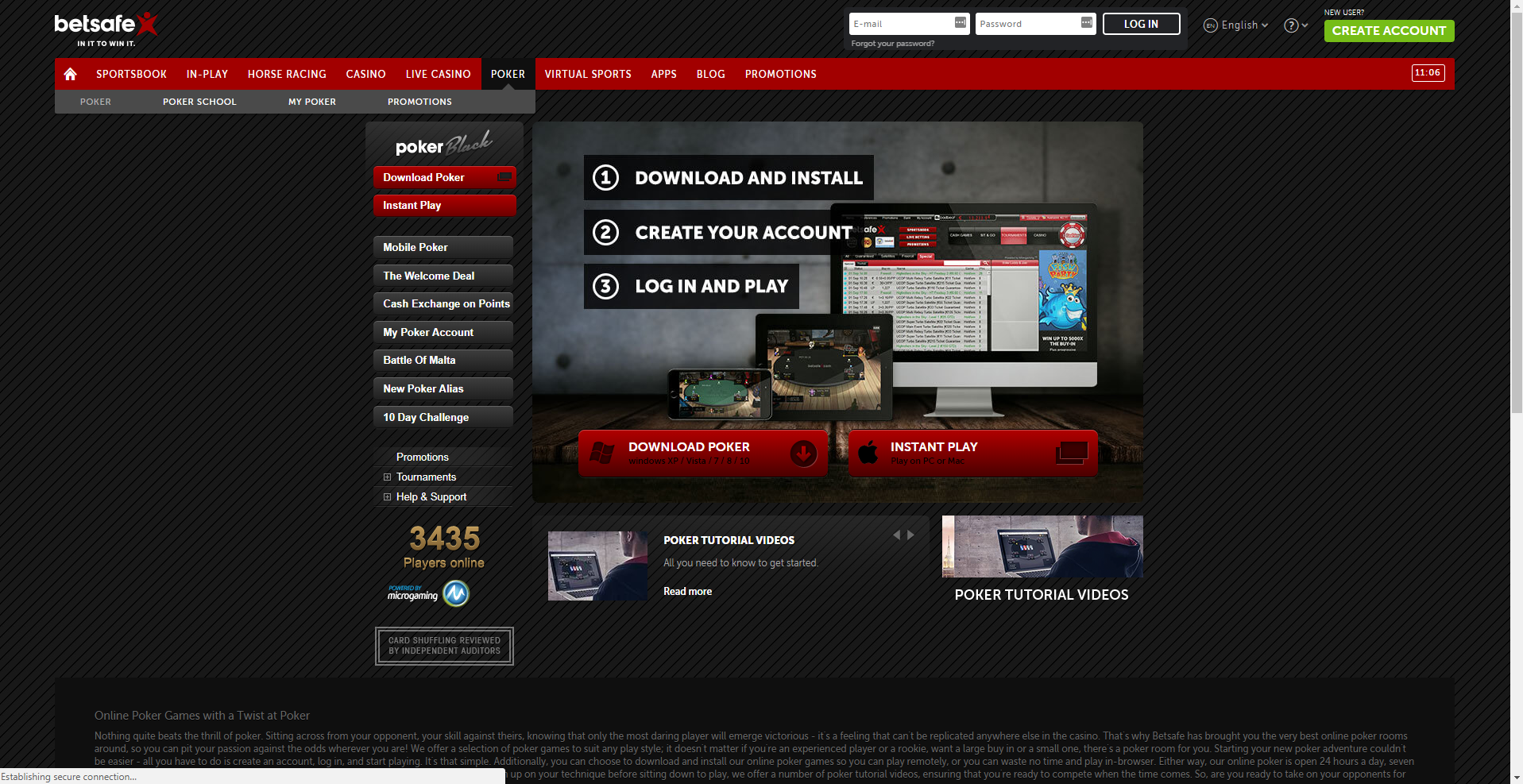Open Virtual Sports section
Image resolution: width=1523 pixels, height=784 pixels.
click(x=588, y=74)
